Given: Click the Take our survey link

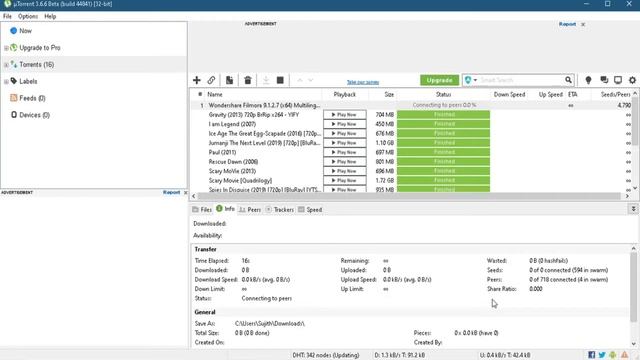Looking at the screenshot, I should coord(363,82).
